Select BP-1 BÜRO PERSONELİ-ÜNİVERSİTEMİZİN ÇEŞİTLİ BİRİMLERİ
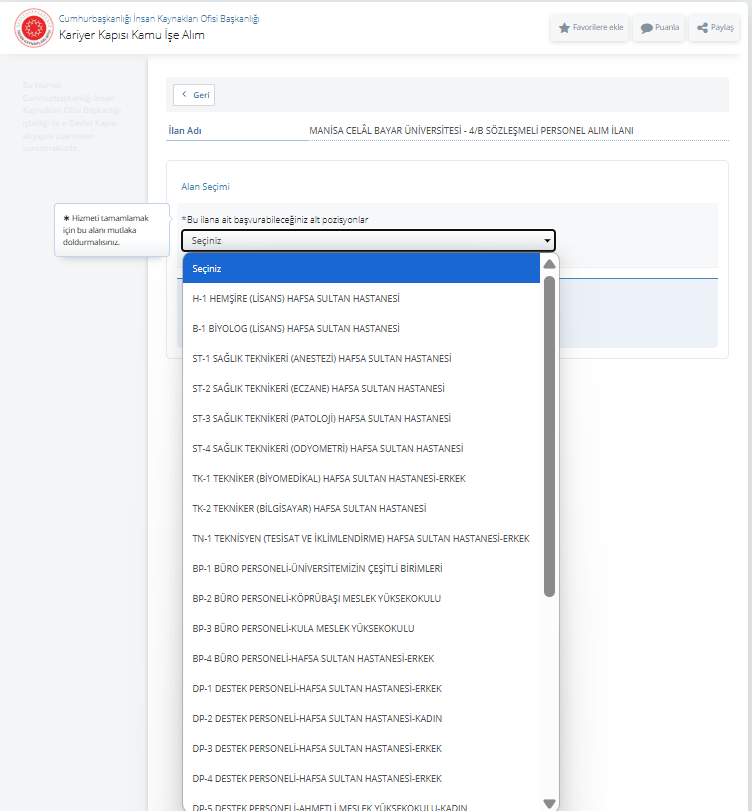752x811 pixels. coord(361,568)
